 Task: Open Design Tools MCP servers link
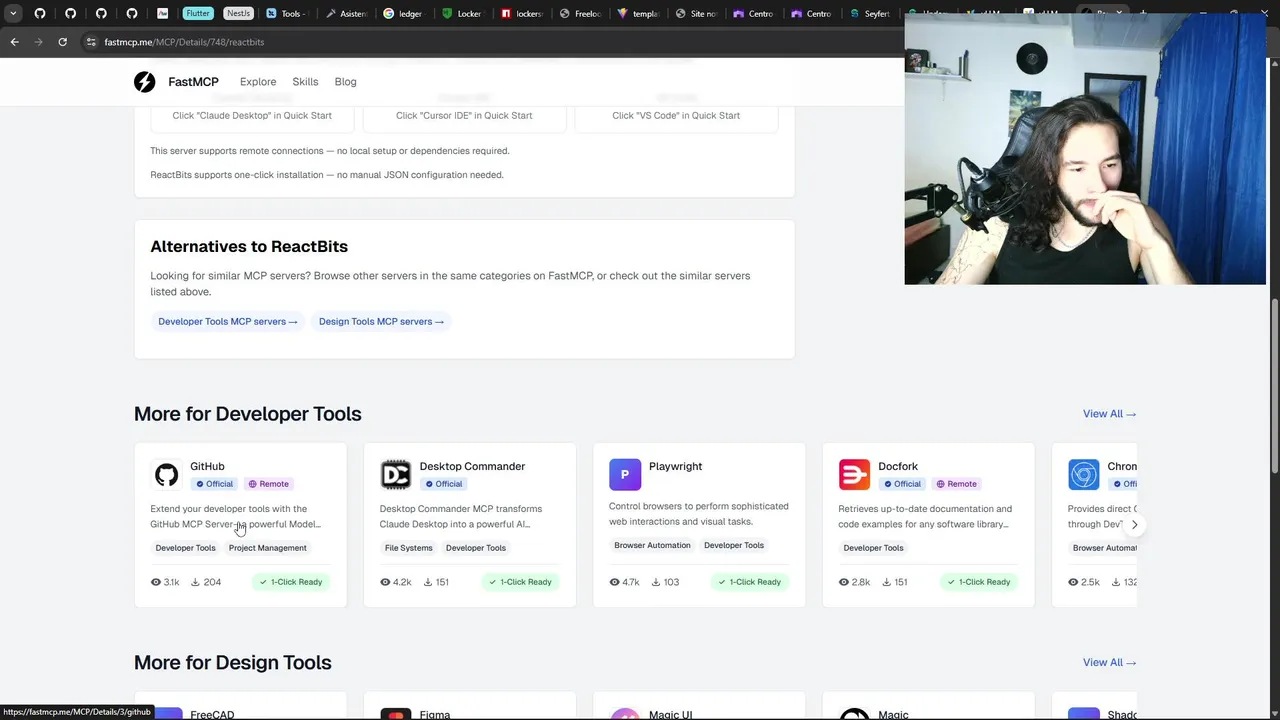pyautogui.click(x=381, y=322)
